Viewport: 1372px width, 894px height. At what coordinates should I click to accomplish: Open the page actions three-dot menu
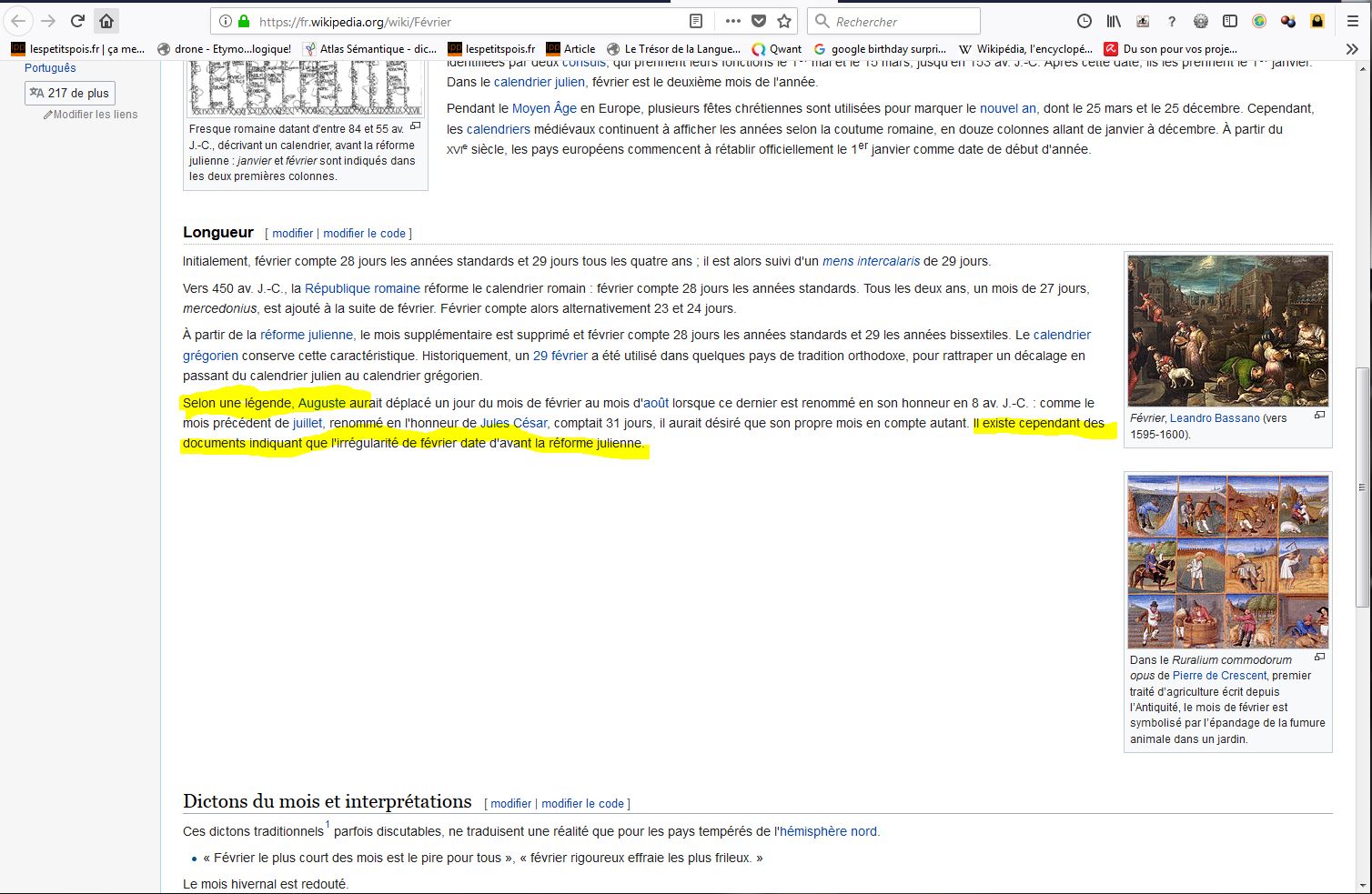point(732,21)
